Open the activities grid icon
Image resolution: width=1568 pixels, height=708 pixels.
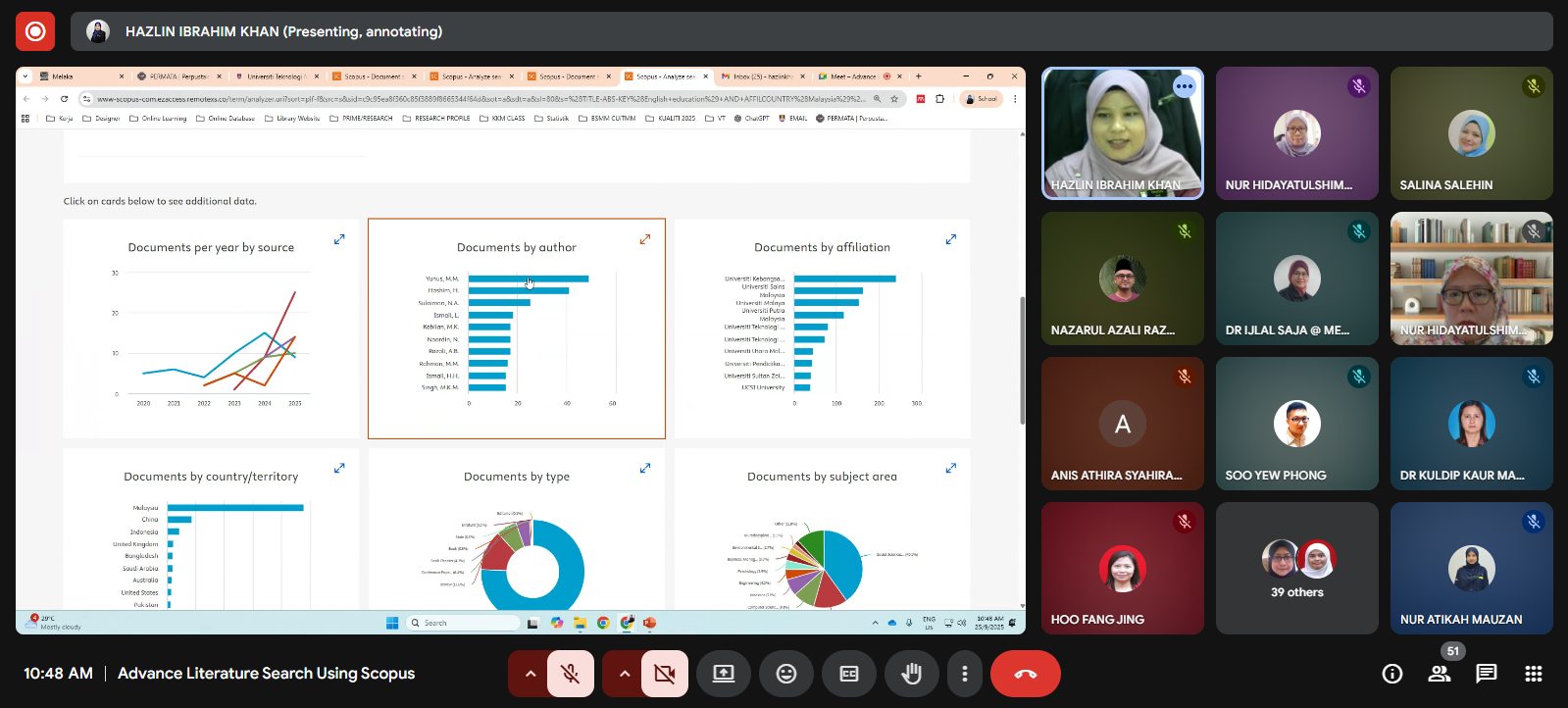coord(1534,674)
